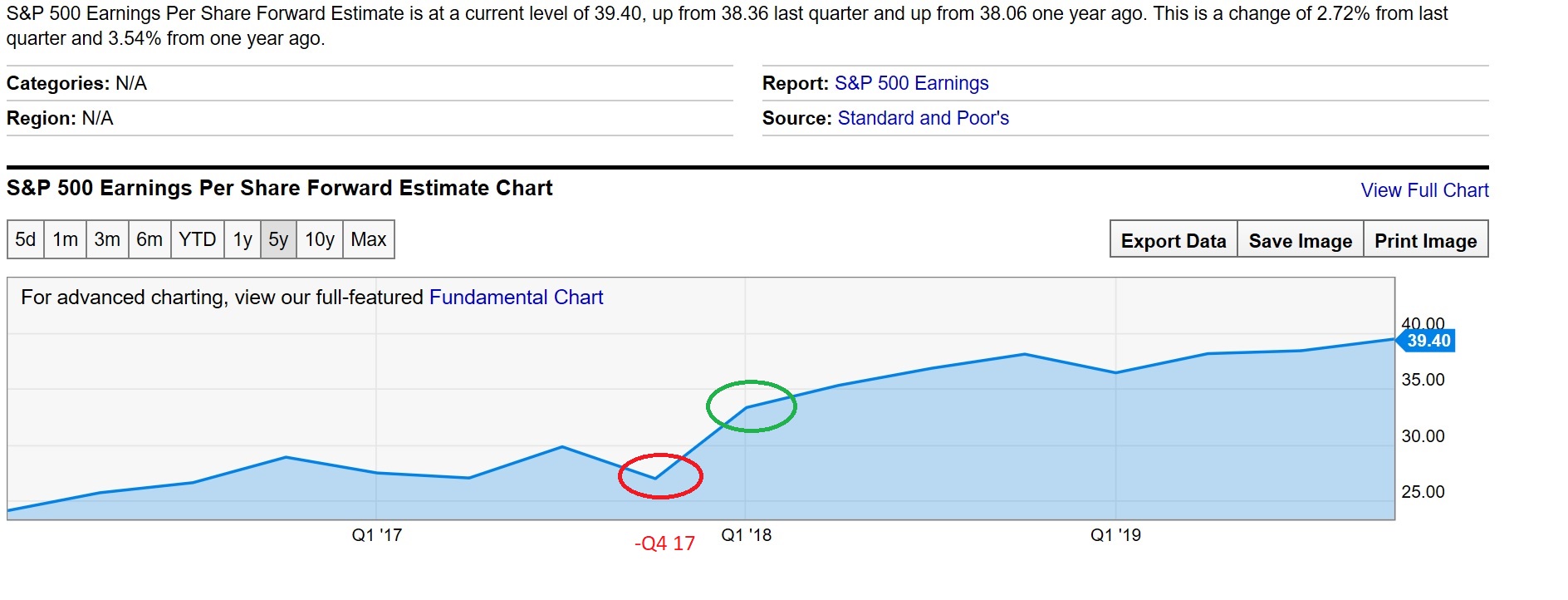This screenshot has width=1568, height=600.
Task: Open the View Full Chart link
Action: (x=1424, y=190)
